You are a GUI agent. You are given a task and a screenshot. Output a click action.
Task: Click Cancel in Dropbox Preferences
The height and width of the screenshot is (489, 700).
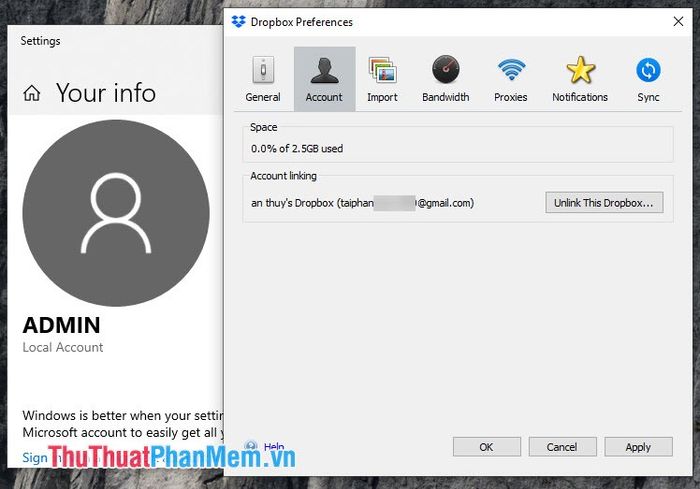[x=562, y=447]
